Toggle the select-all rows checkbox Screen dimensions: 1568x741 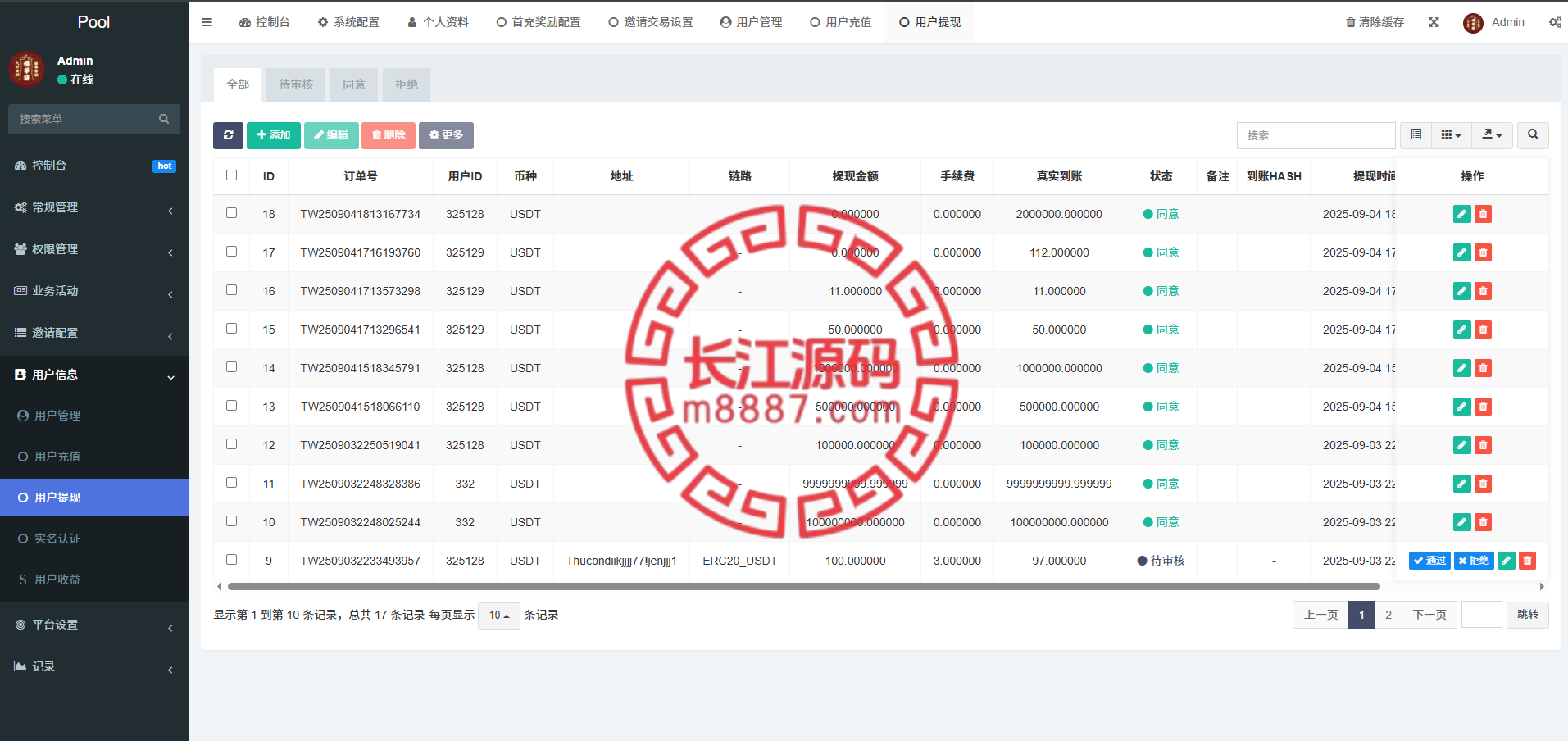pos(232,175)
